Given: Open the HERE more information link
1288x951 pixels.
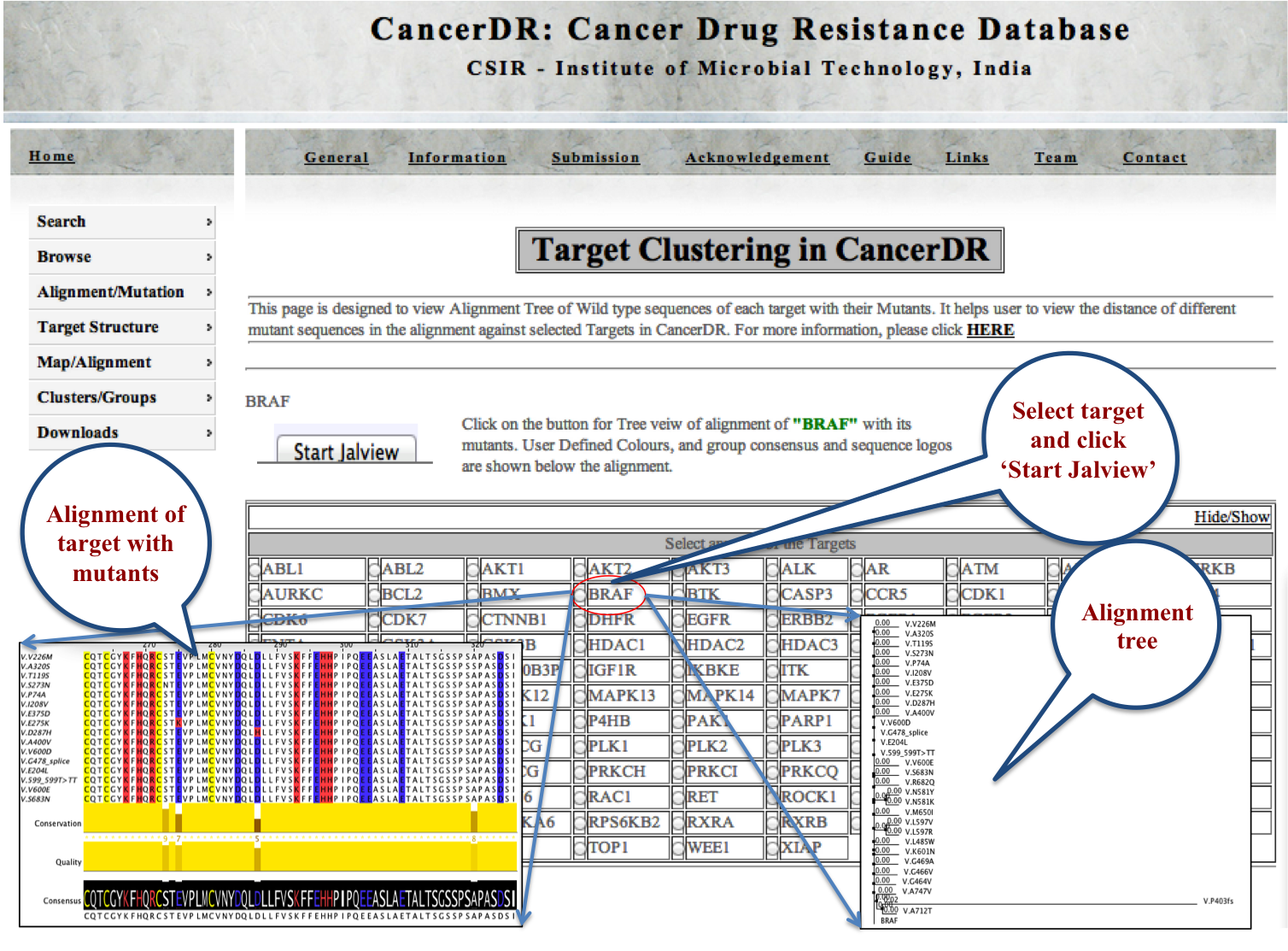Looking at the screenshot, I should click(x=989, y=330).
